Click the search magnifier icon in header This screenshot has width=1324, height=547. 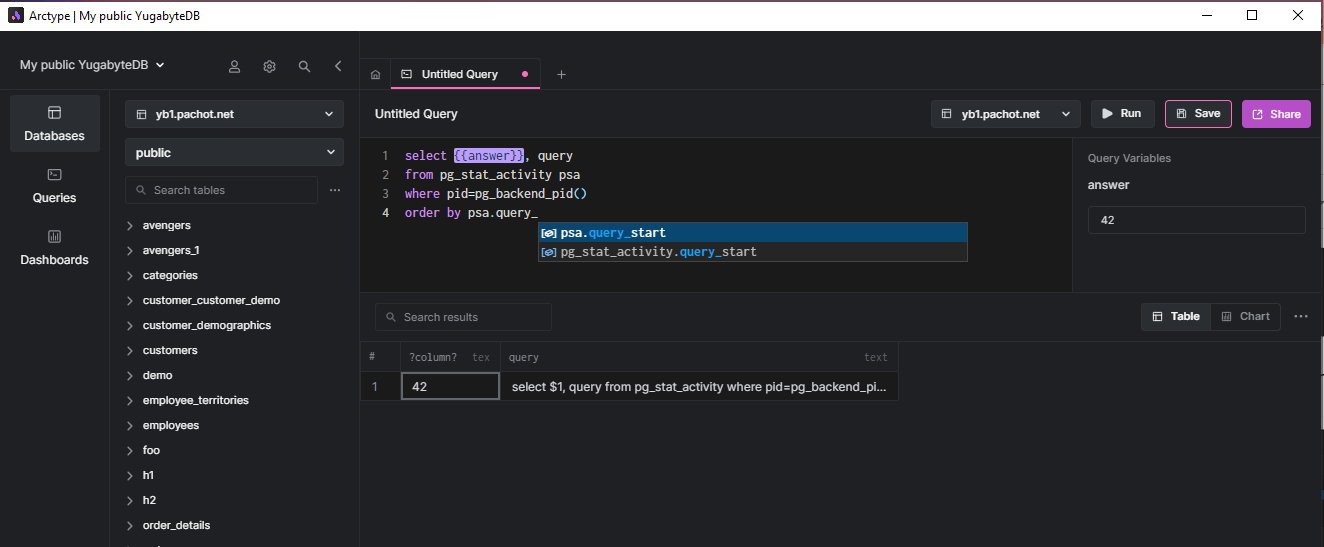coord(304,66)
